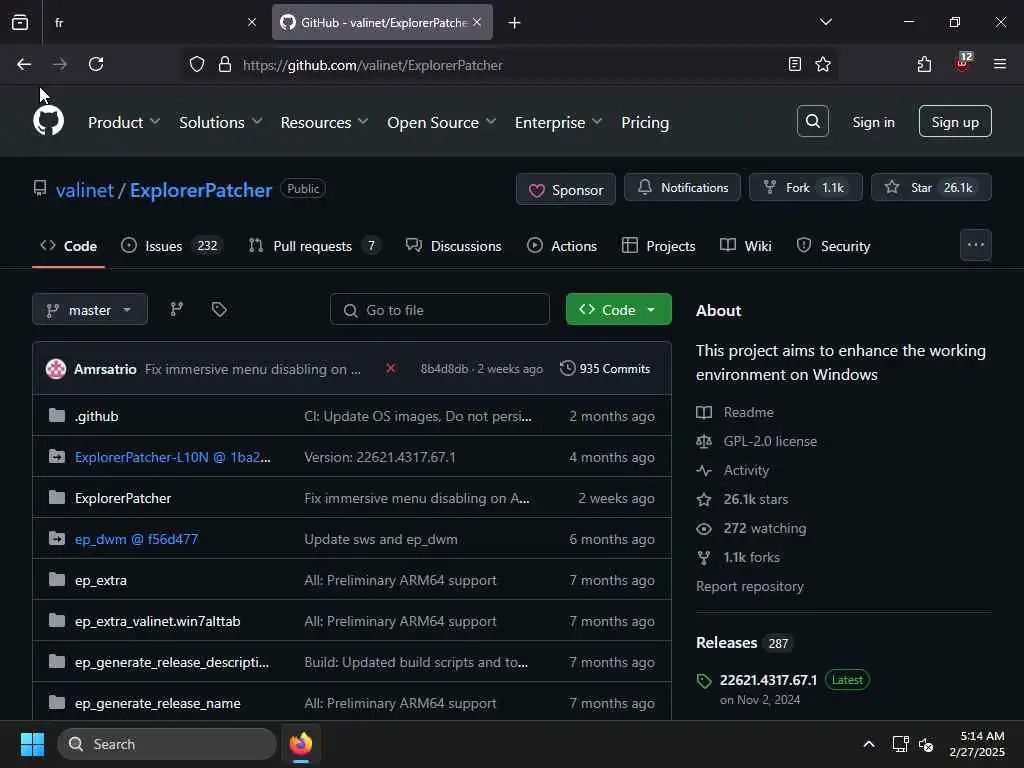Click the Firefox View icon in tab bar
The image size is (1024, 768).
pos(20,22)
